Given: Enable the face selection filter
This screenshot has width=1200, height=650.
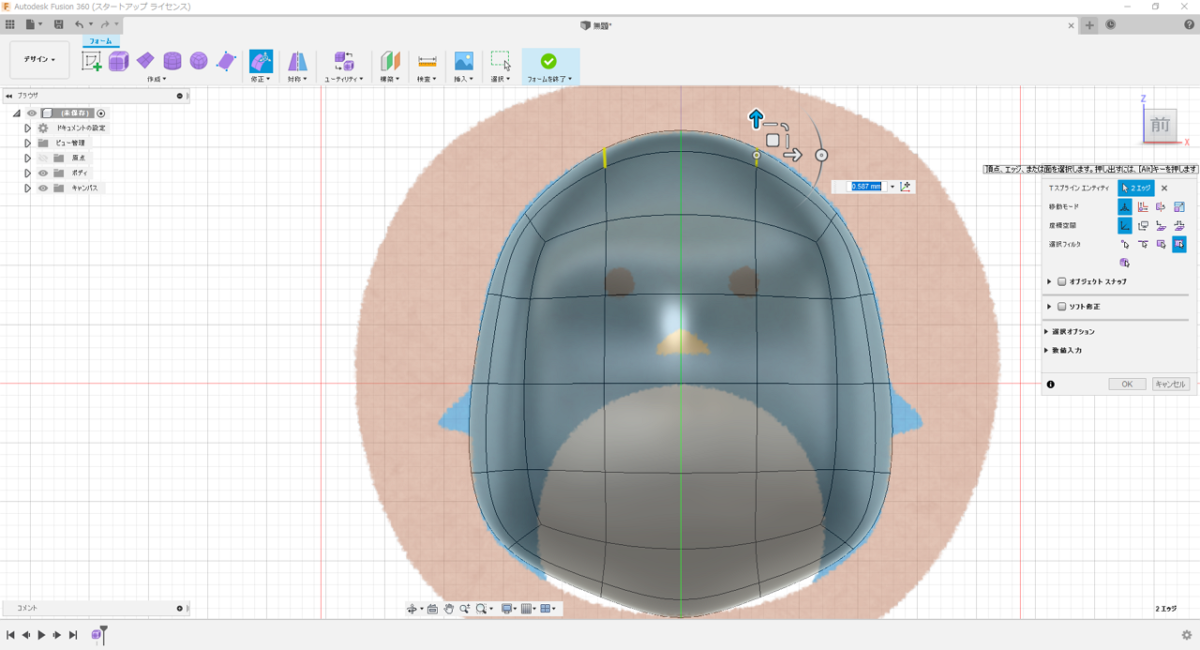Looking at the screenshot, I should coord(1161,244).
